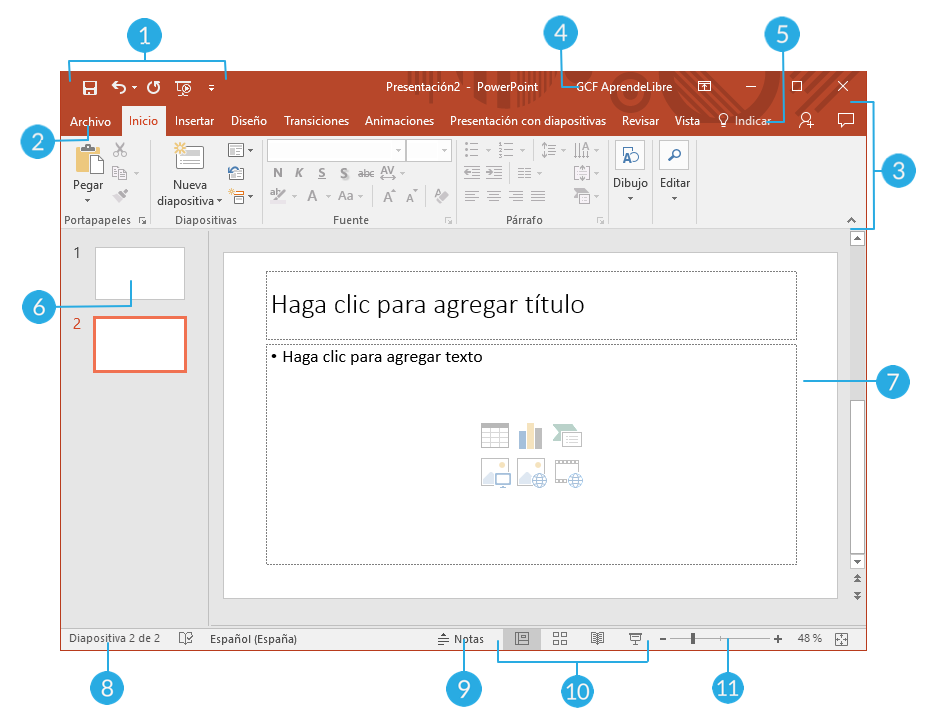Open the font name combo box

[336, 151]
